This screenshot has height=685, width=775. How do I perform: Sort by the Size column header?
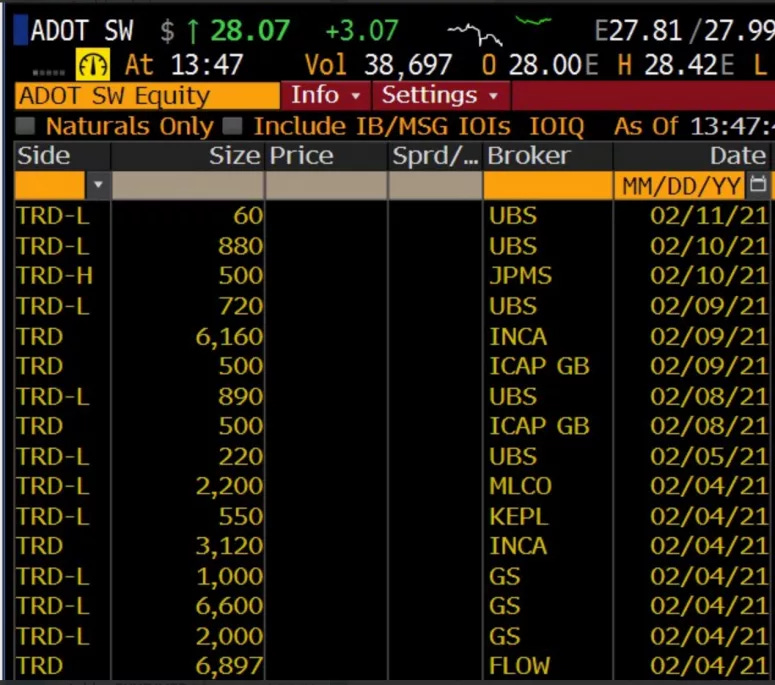click(234, 156)
